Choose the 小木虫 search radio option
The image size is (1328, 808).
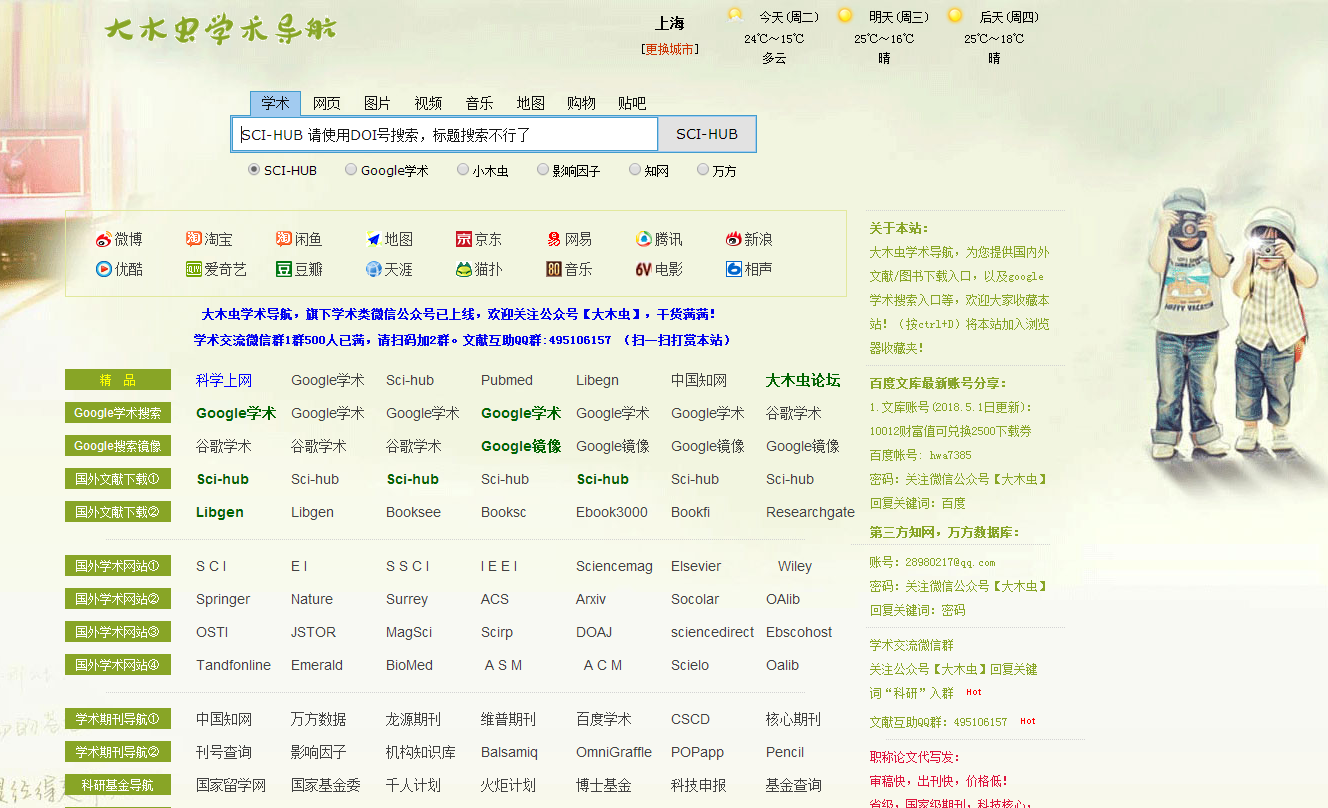point(463,170)
